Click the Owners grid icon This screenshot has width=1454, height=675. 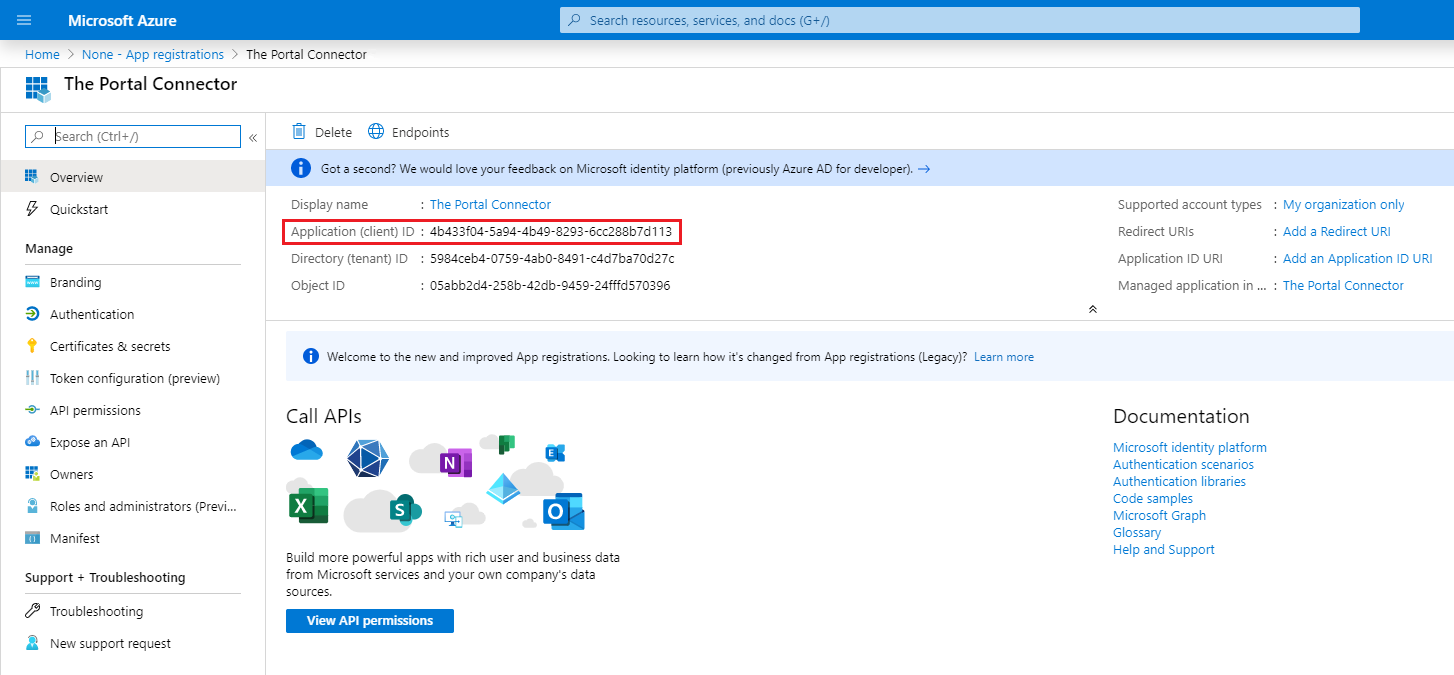pos(32,474)
